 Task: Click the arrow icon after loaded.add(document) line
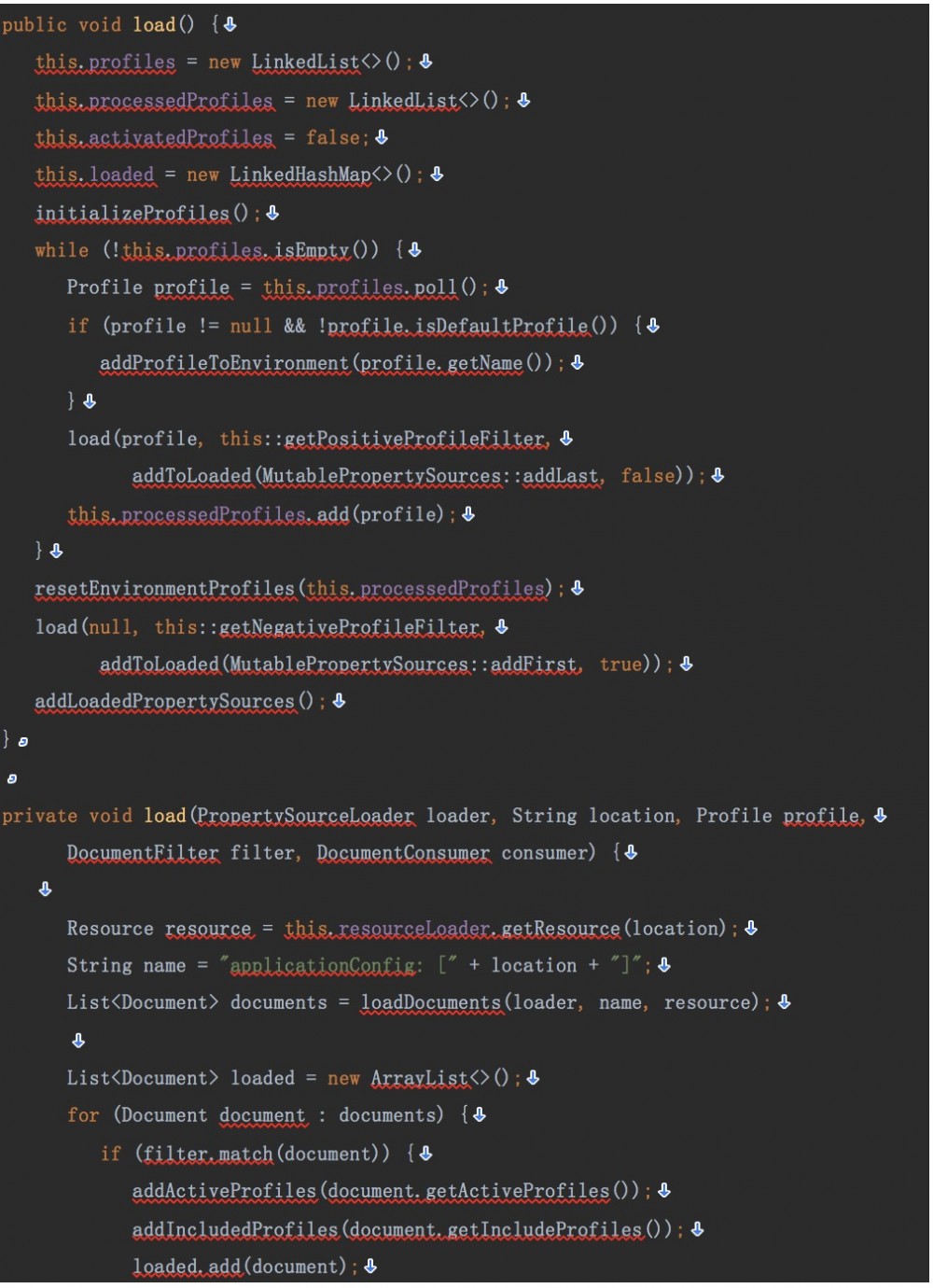[x=371, y=1267]
